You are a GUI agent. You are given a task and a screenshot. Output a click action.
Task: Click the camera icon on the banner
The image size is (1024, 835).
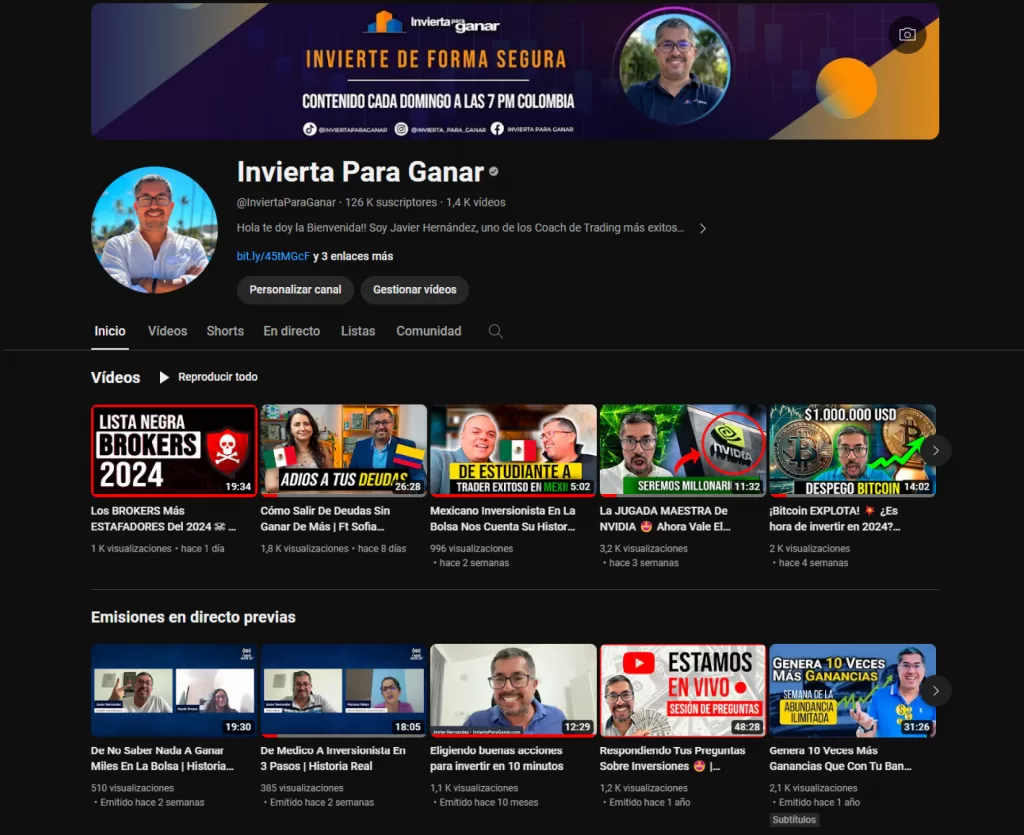(x=906, y=35)
